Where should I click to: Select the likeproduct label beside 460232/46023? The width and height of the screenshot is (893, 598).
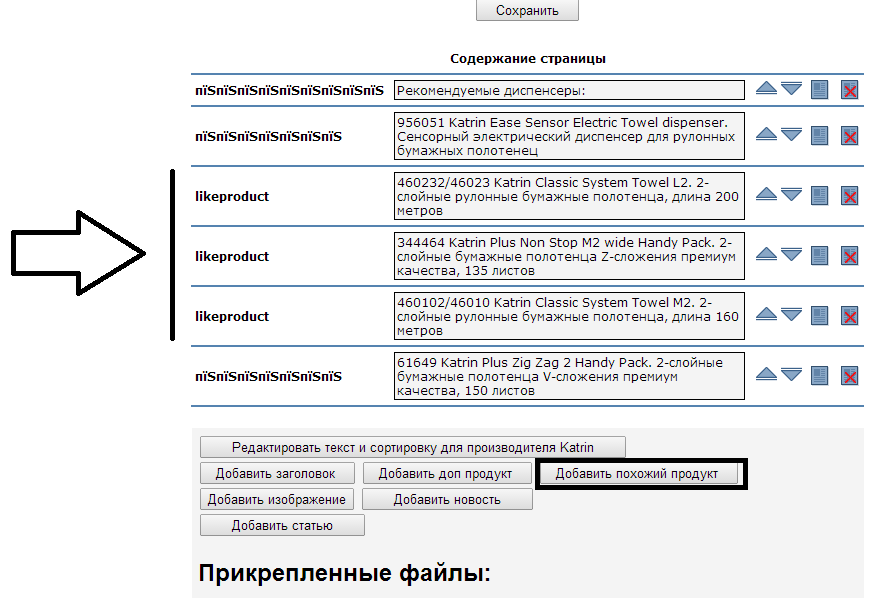[232, 196]
